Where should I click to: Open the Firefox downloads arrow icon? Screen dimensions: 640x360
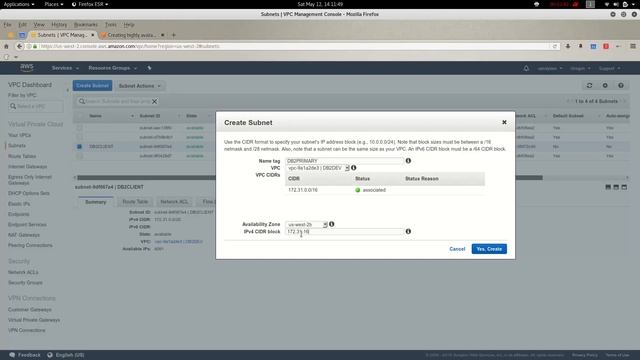[568, 46]
